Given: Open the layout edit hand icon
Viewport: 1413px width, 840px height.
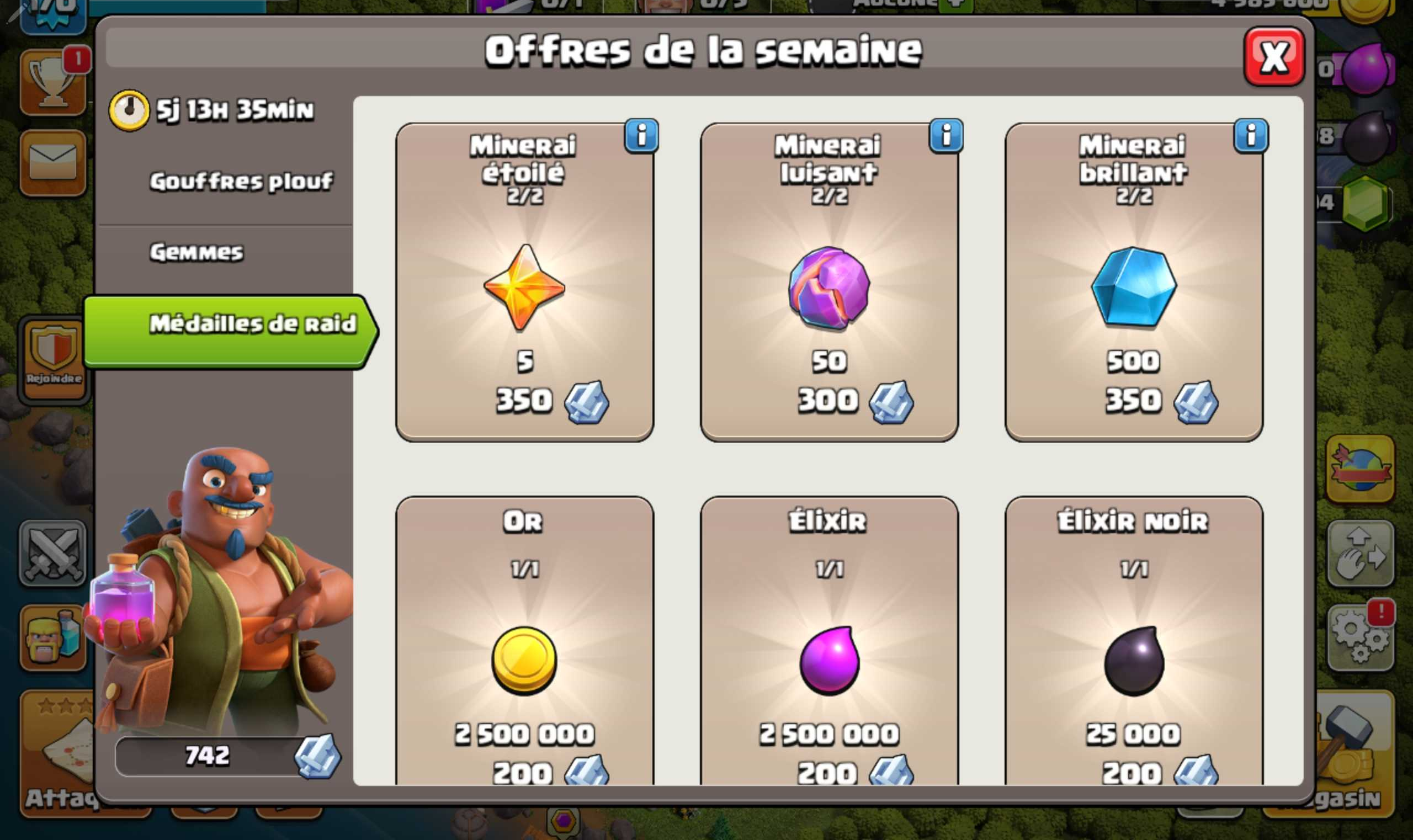Looking at the screenshot, I should (1361, 554).
